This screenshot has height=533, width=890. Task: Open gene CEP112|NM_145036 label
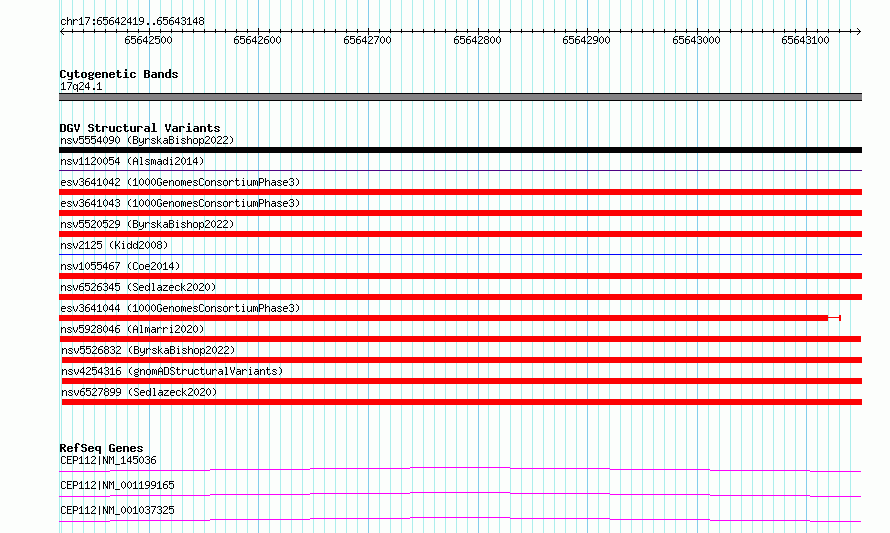pyautogui.click(x=108, y=460)
